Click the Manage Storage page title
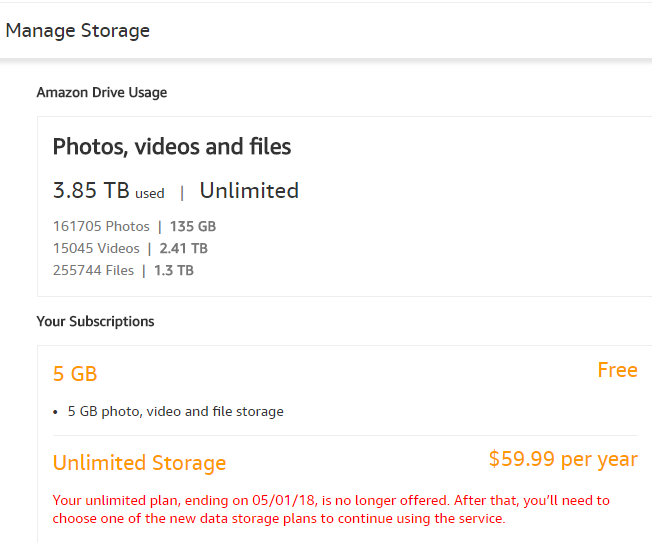The image size is (652, 543). [x=78, y=31]
